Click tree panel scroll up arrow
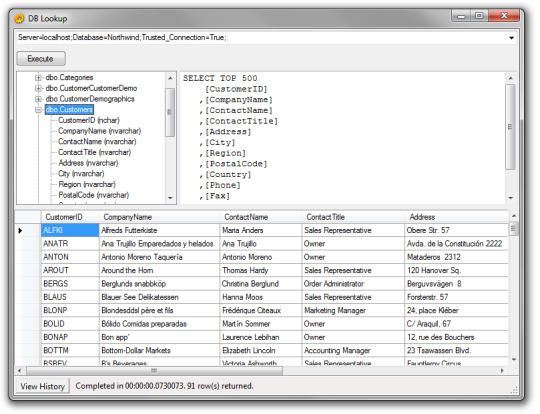The width and height of the screenshot is (540, 414). point(170,79)
